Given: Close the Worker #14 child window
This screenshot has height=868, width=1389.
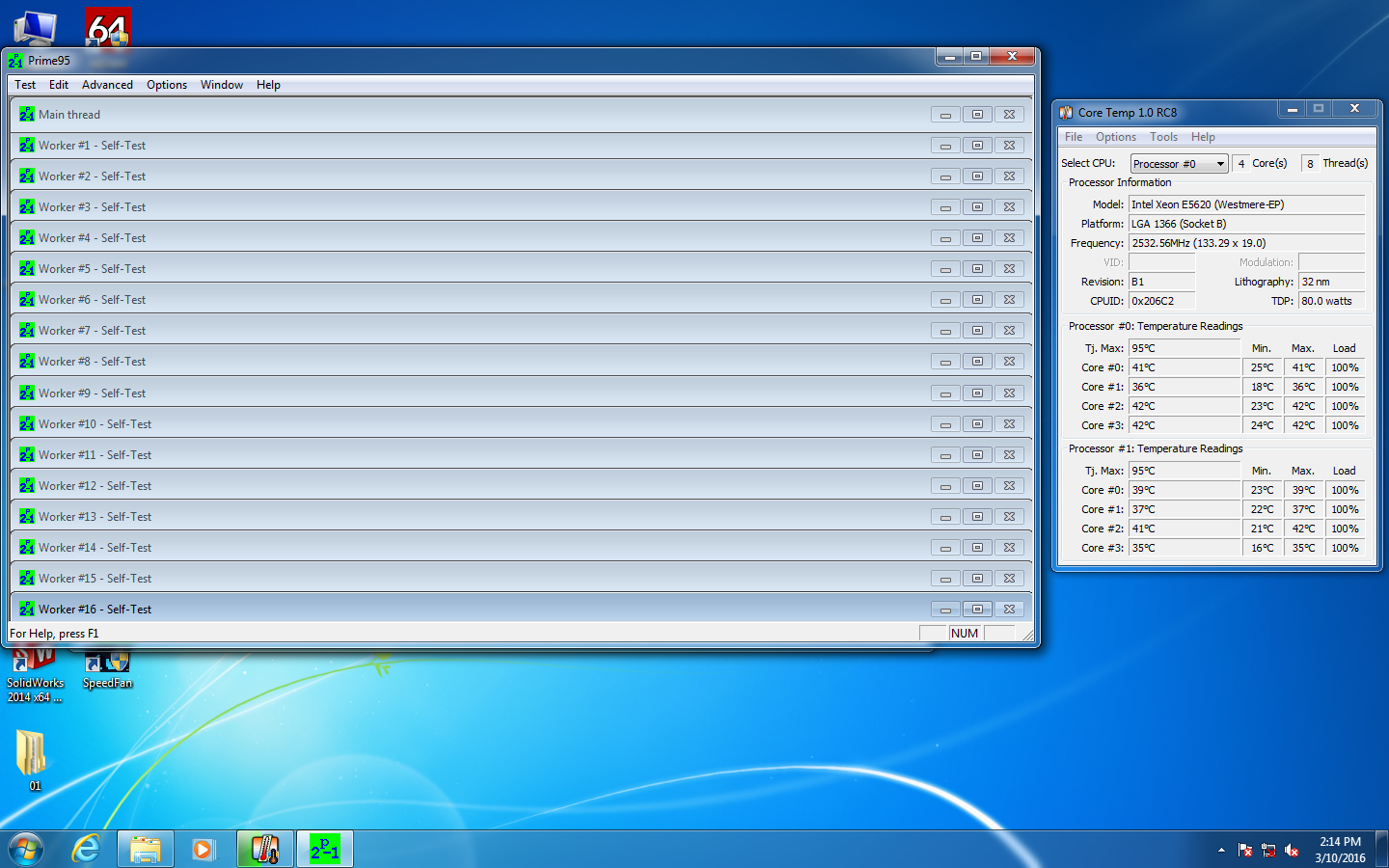Looking at the screenshot, I should pyautogui.click(x=1009, y=548).
